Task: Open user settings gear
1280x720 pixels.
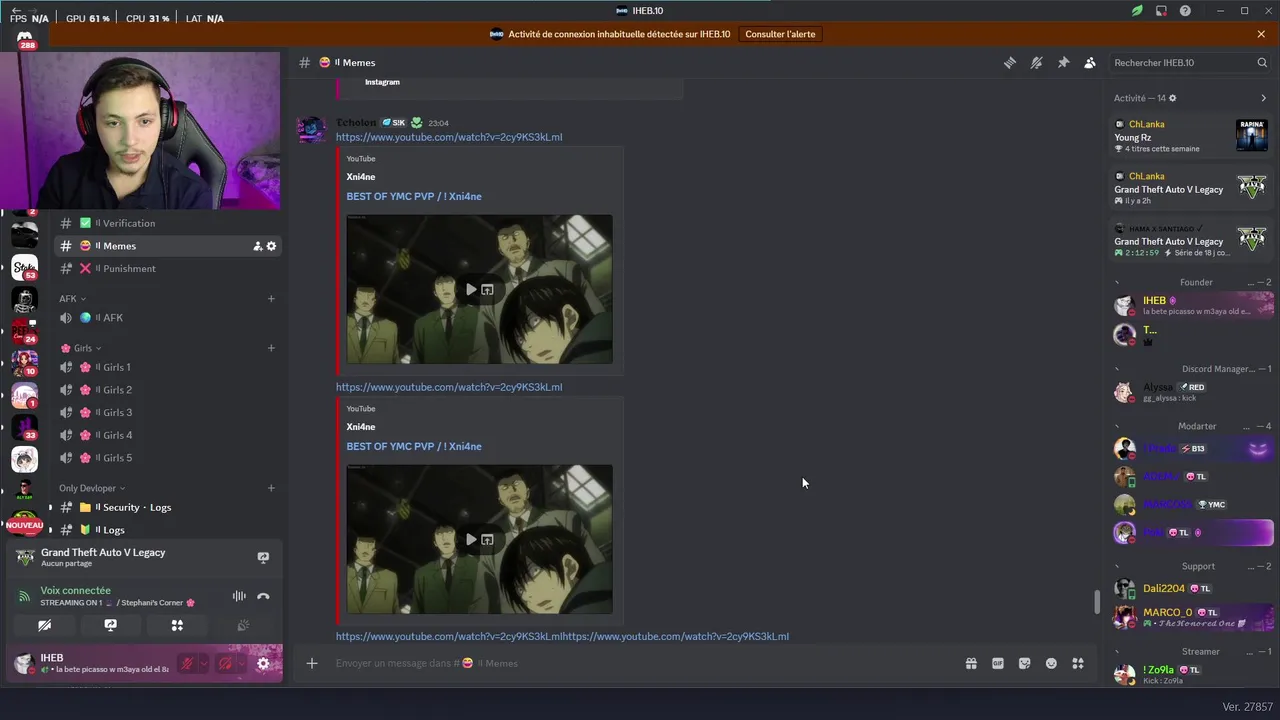Action: (x=263, y=663)
